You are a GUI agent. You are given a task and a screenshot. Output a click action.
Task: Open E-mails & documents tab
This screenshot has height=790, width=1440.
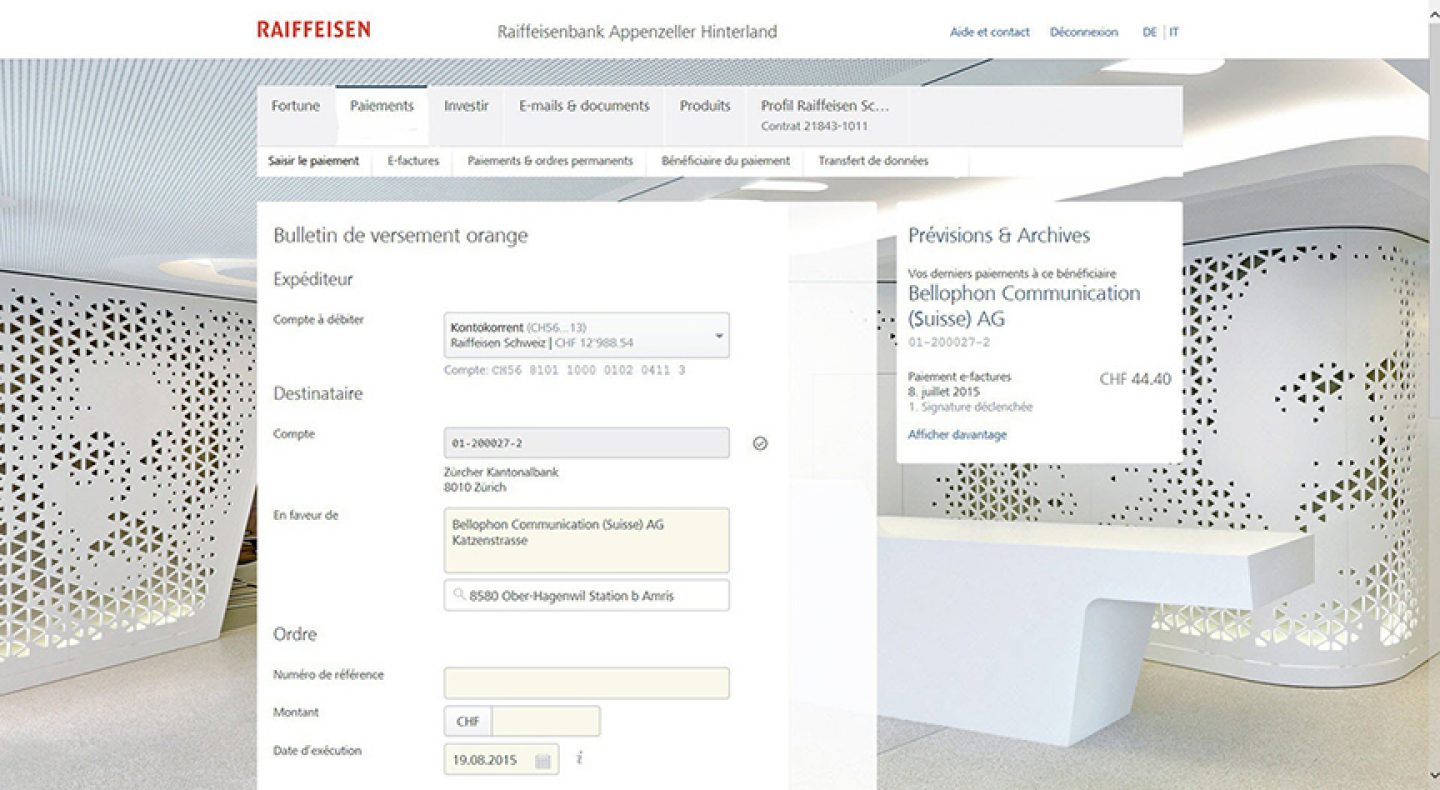click(x=584, y=106)
